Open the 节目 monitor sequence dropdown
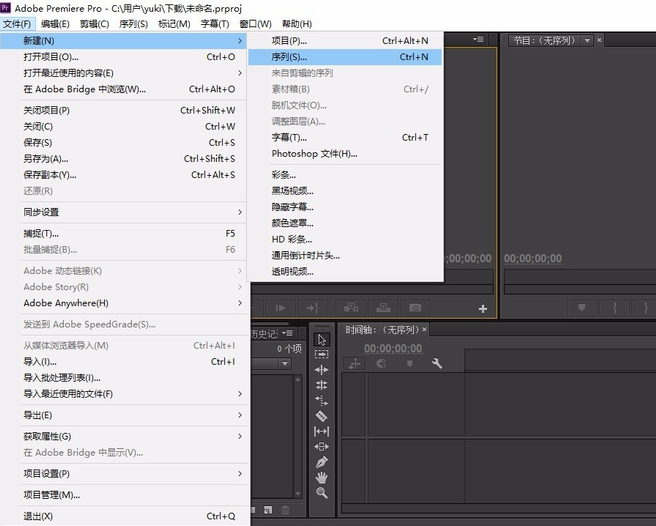 tap(587, 41)
